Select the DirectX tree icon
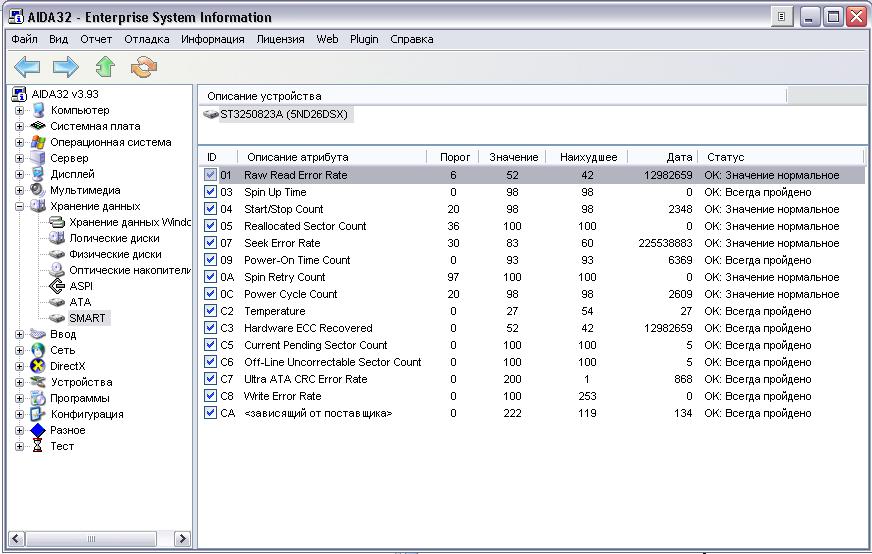The height and width of the screenshot is (554, 872). pyautogui.click(x=38, y=366)
